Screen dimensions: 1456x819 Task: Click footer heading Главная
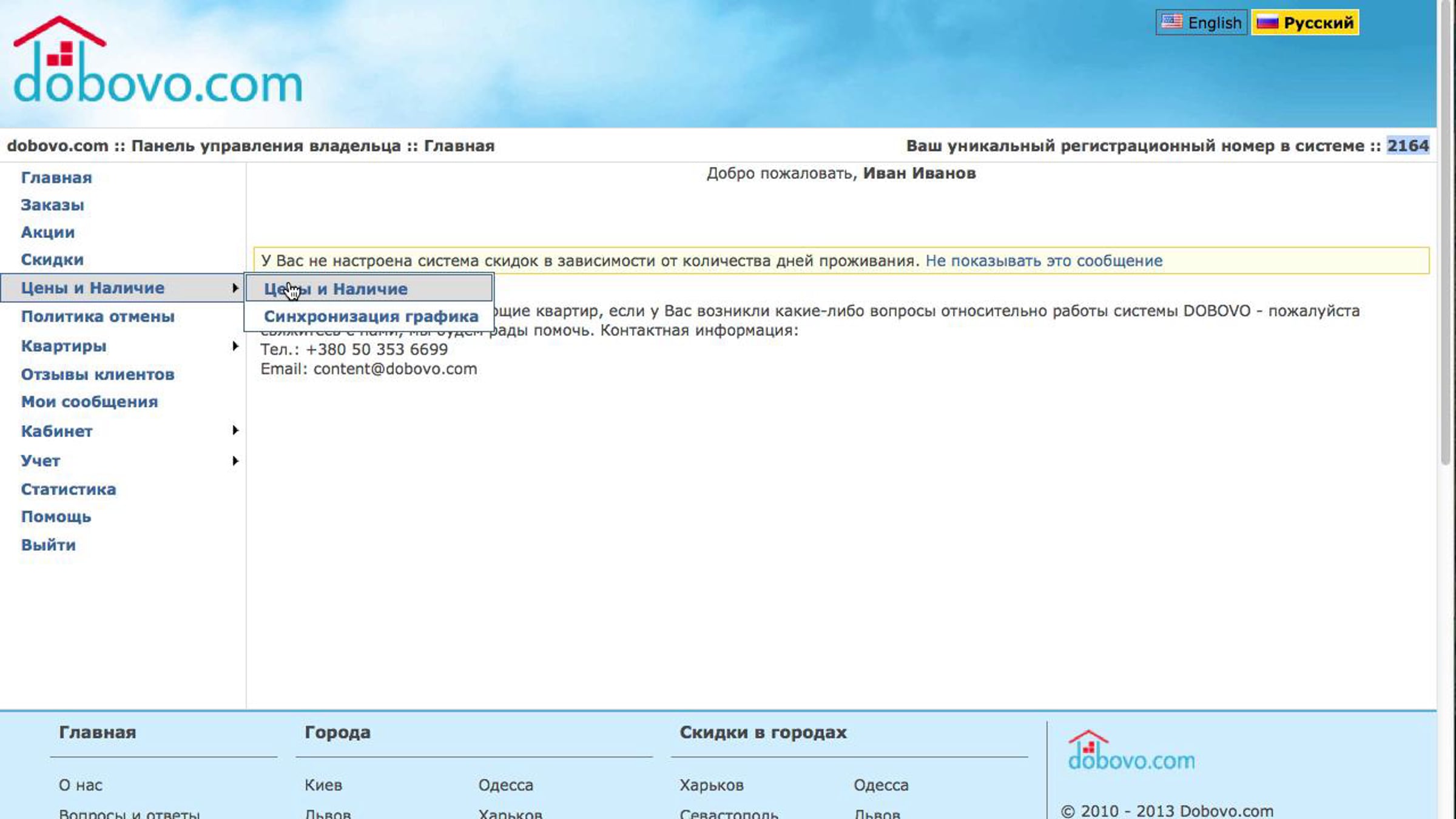click(98, 732)
